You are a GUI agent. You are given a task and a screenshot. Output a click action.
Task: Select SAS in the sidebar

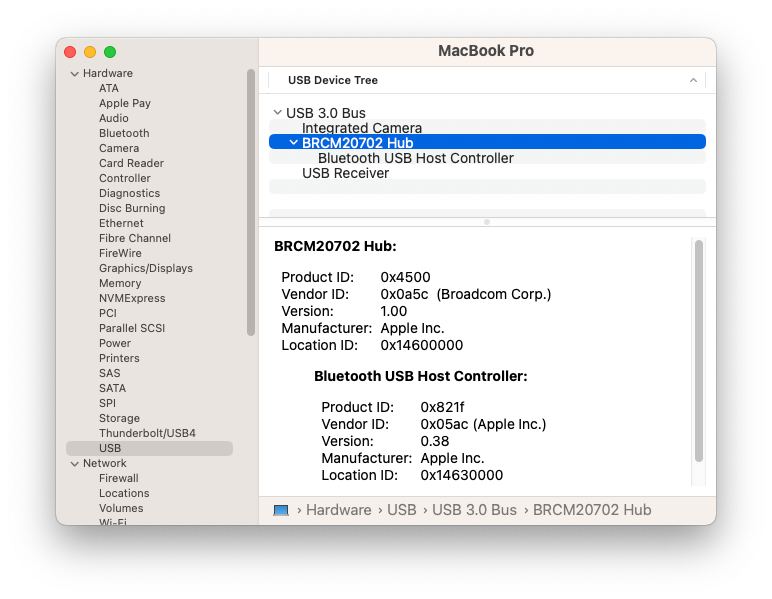109,374
